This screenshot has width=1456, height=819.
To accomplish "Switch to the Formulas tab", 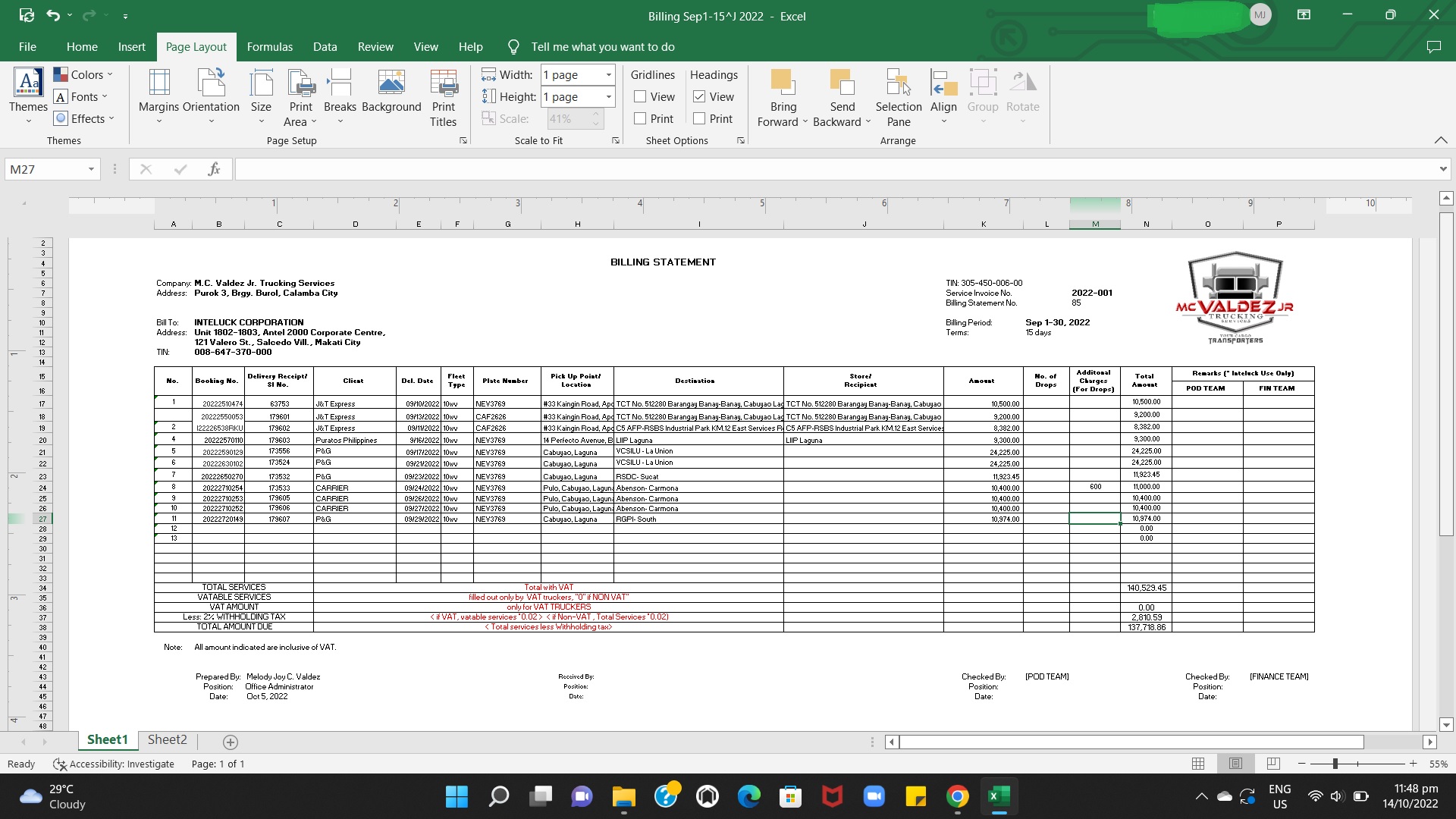I will tap(269, 46).
